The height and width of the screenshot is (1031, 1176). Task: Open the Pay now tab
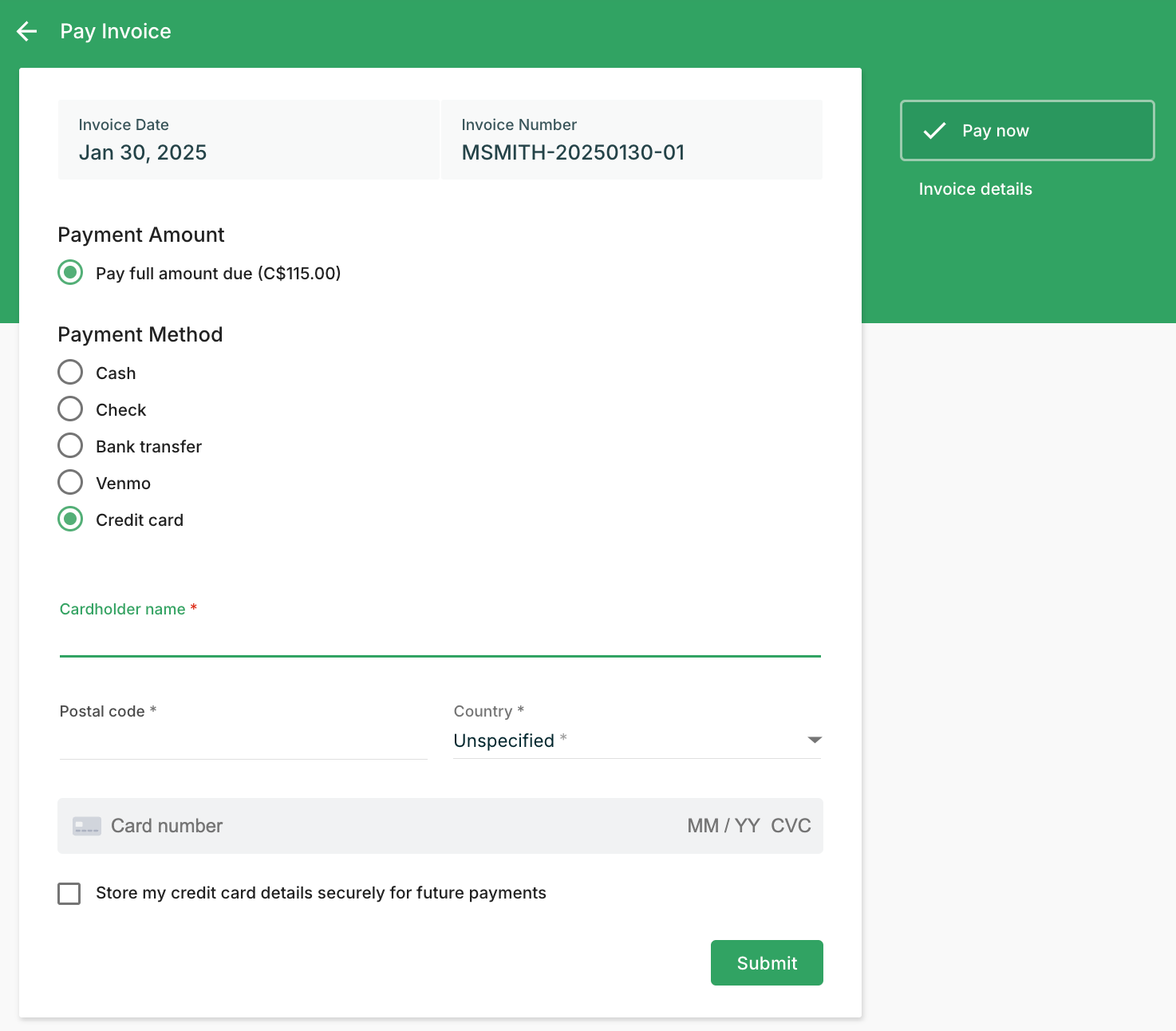point(1027,131)
